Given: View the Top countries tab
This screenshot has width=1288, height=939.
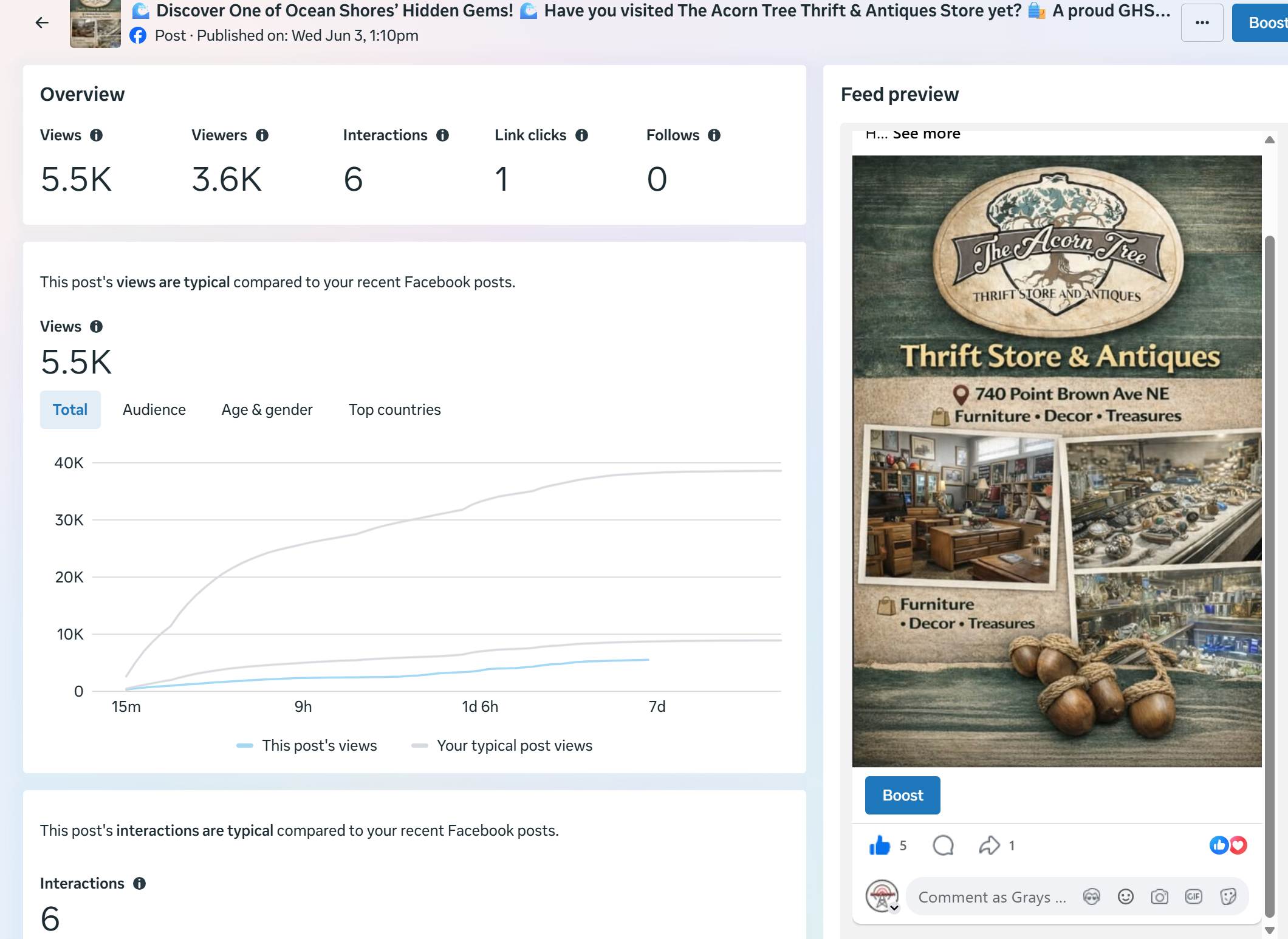Looking at the screenshot, I should pos(395,409).
